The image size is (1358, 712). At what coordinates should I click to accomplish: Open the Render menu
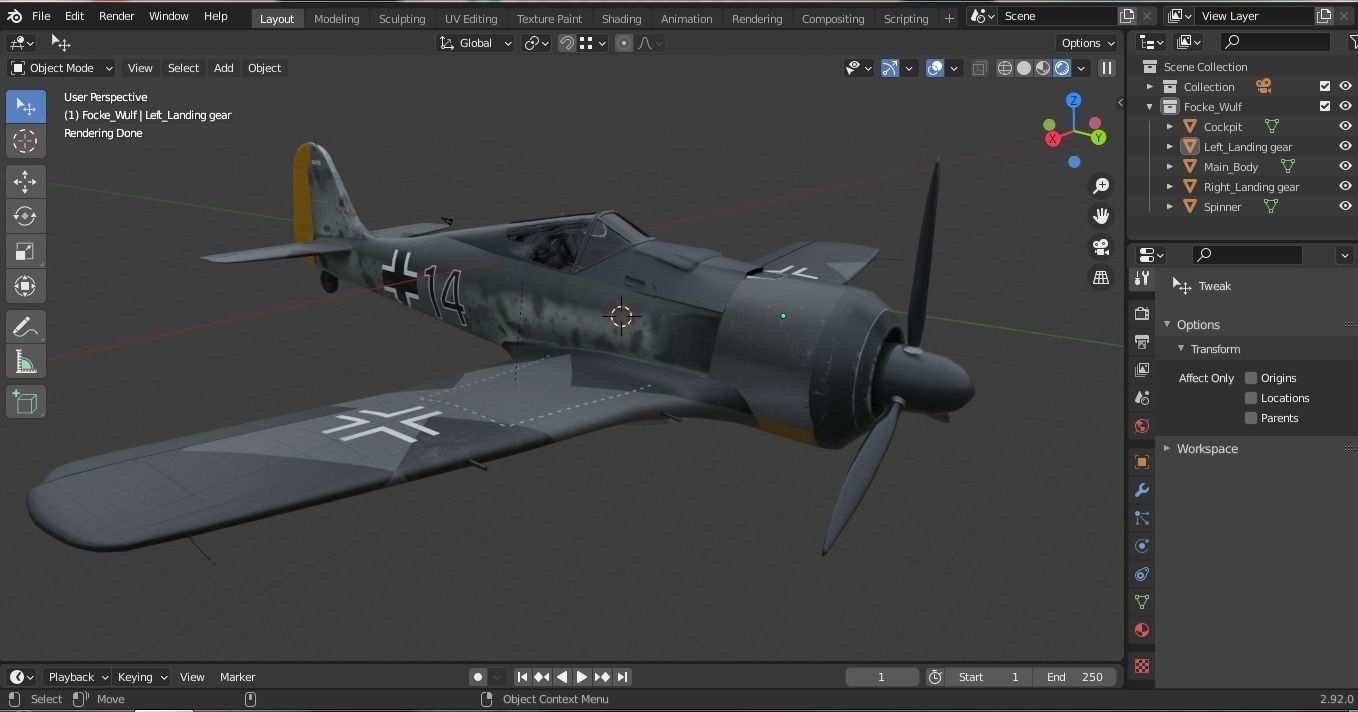pyautogui.click(x=116, y=16)
